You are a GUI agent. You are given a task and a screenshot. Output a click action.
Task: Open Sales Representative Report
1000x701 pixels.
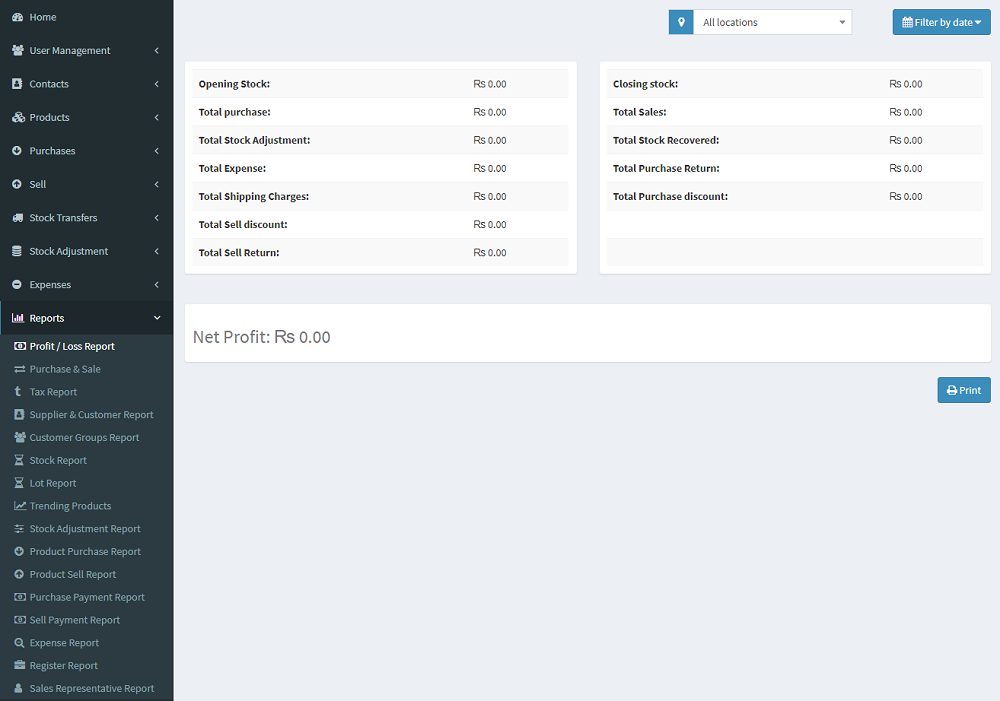91,688
